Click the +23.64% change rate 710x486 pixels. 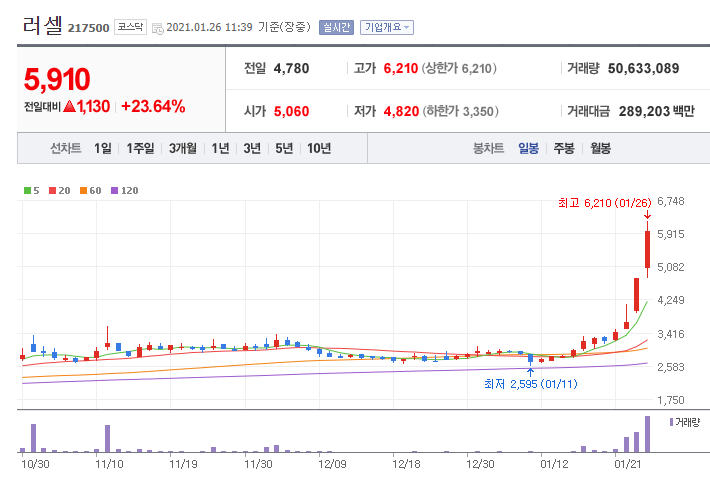(153, 106)
